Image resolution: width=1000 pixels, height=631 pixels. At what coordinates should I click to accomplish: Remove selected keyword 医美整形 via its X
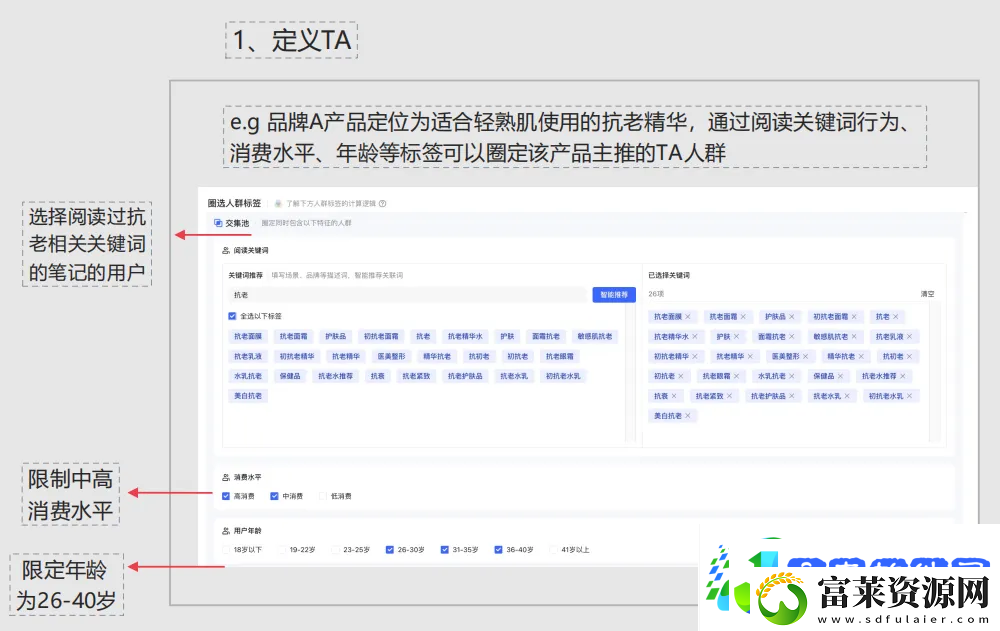(805, 356)
